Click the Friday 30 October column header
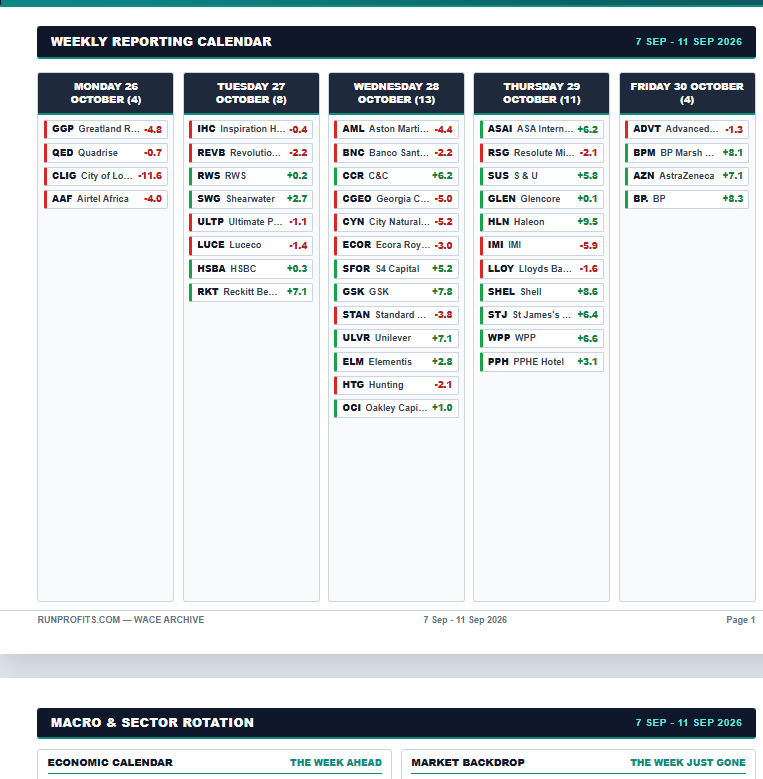This screenshot has height=779, width=763. (x=687, y=93)
